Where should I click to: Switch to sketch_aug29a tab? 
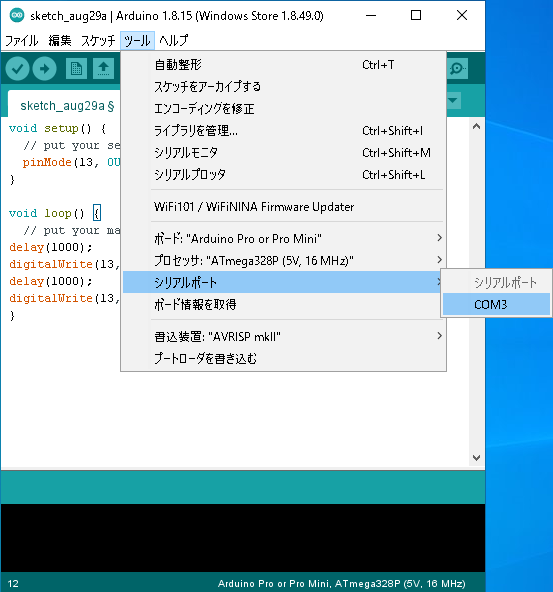(67, 106)
